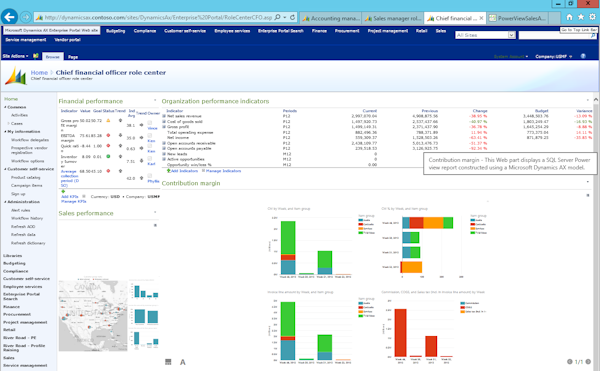Click the table view icon below report
Image resolution: width=600 pixels, height=371 pixels.
pyautogui.click(x=168, y=362)
